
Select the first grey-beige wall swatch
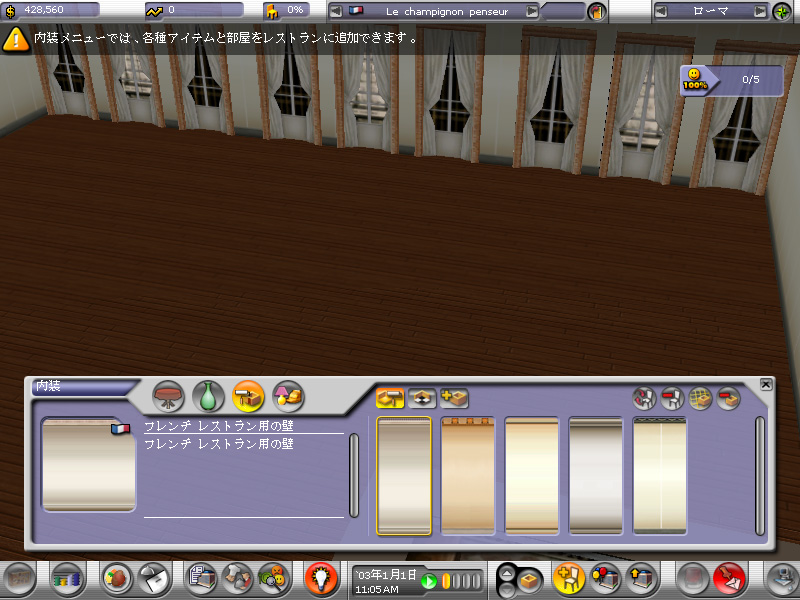coord(404,476)
